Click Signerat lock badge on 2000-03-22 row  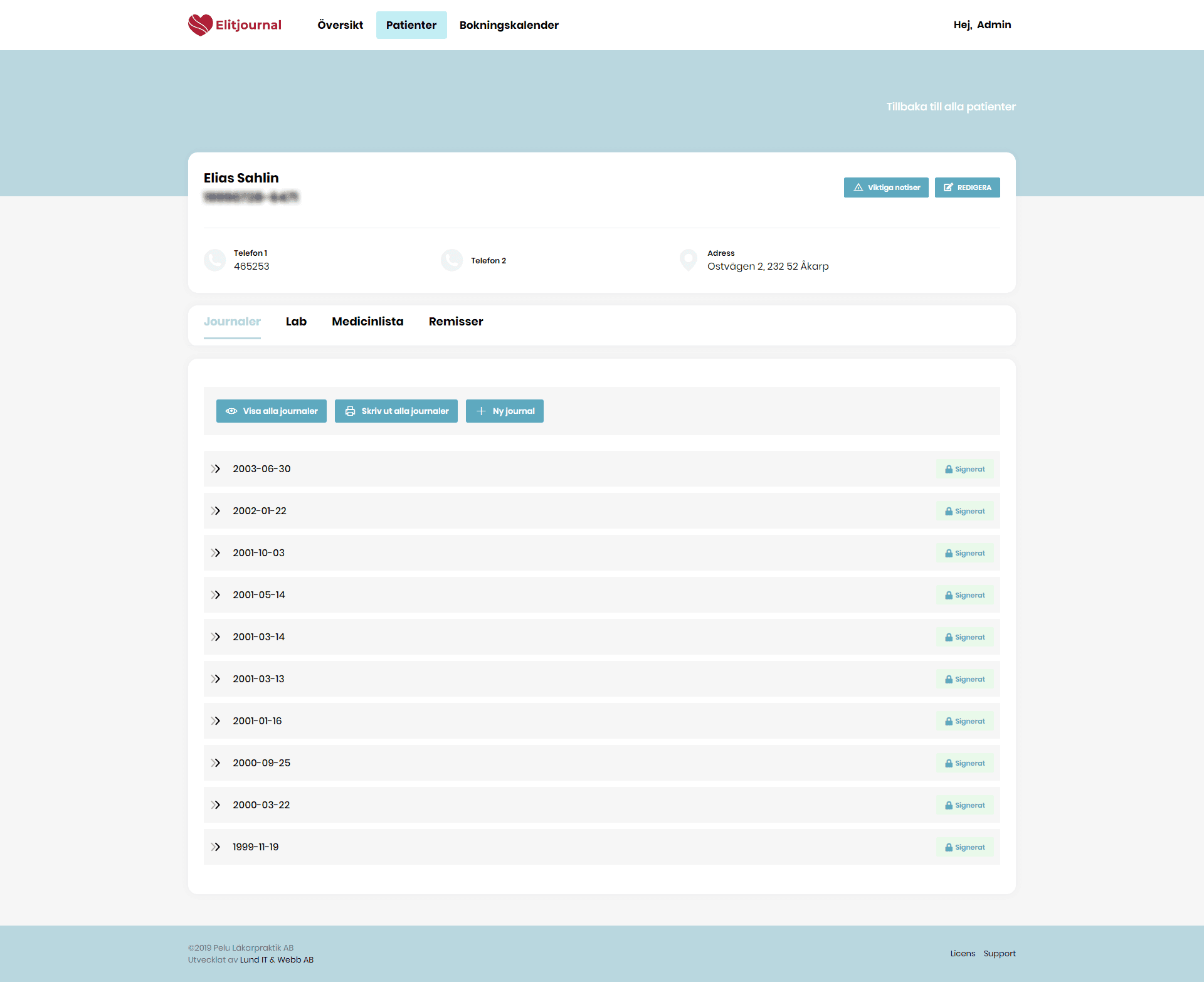(x=965, y=805)
